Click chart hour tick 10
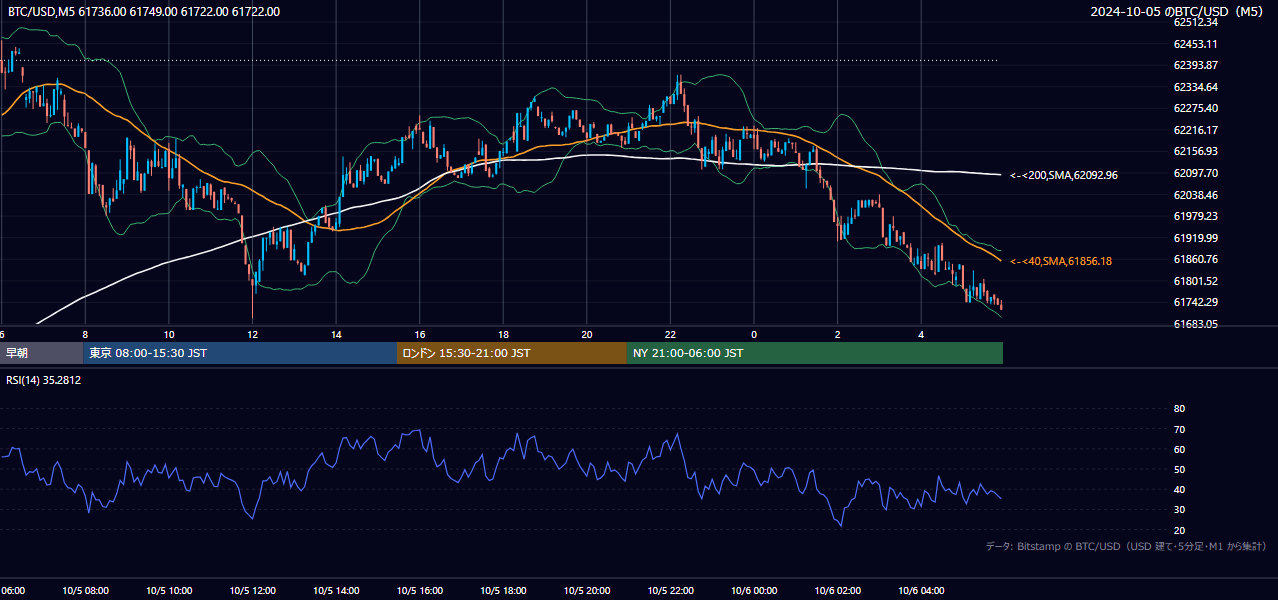Screen dimensions: 1278x600 169,334
